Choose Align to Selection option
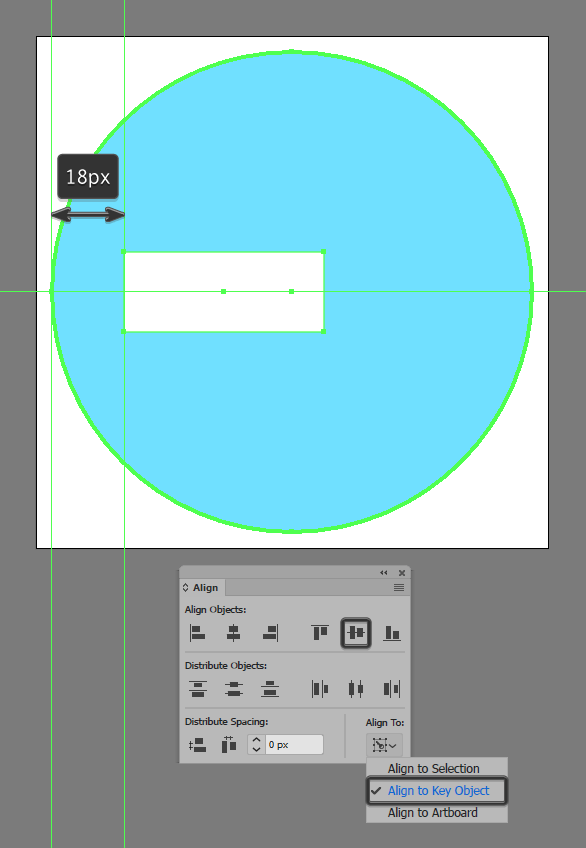Screen dimensions: 586x848 pos(437,768)
